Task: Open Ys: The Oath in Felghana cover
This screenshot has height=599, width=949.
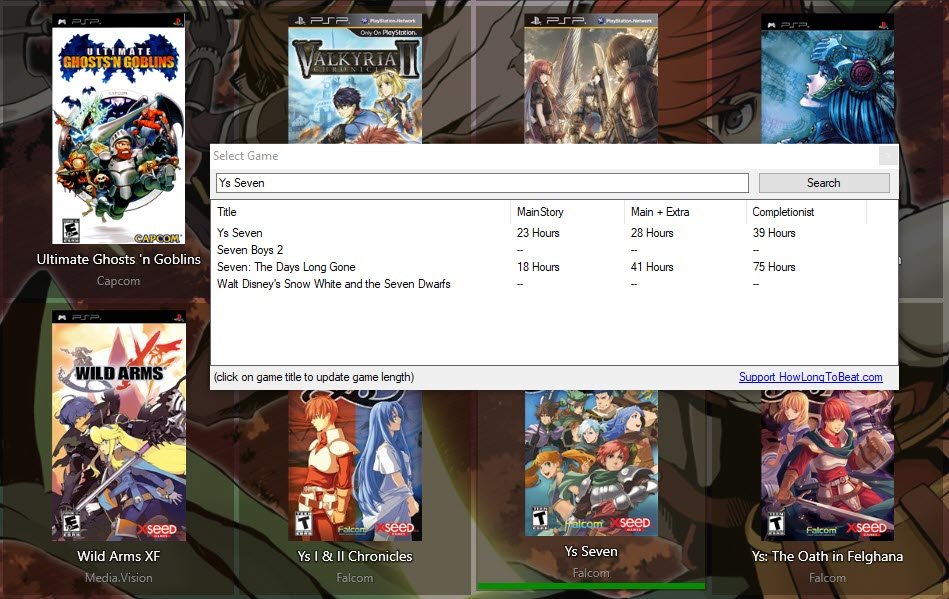Action: point(827,465)
